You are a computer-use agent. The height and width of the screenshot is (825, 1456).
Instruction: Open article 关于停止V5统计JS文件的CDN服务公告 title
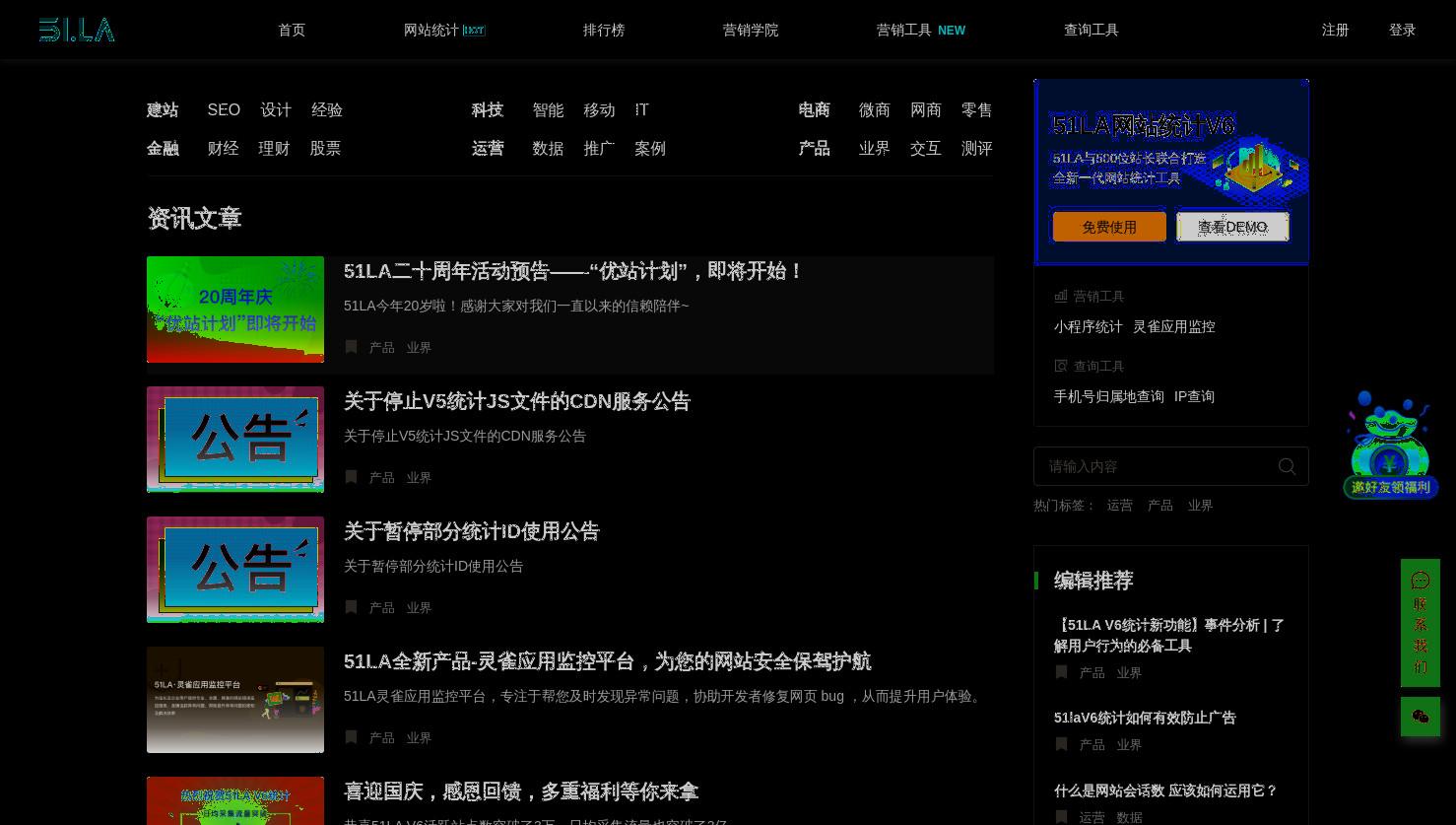(517, 401)
